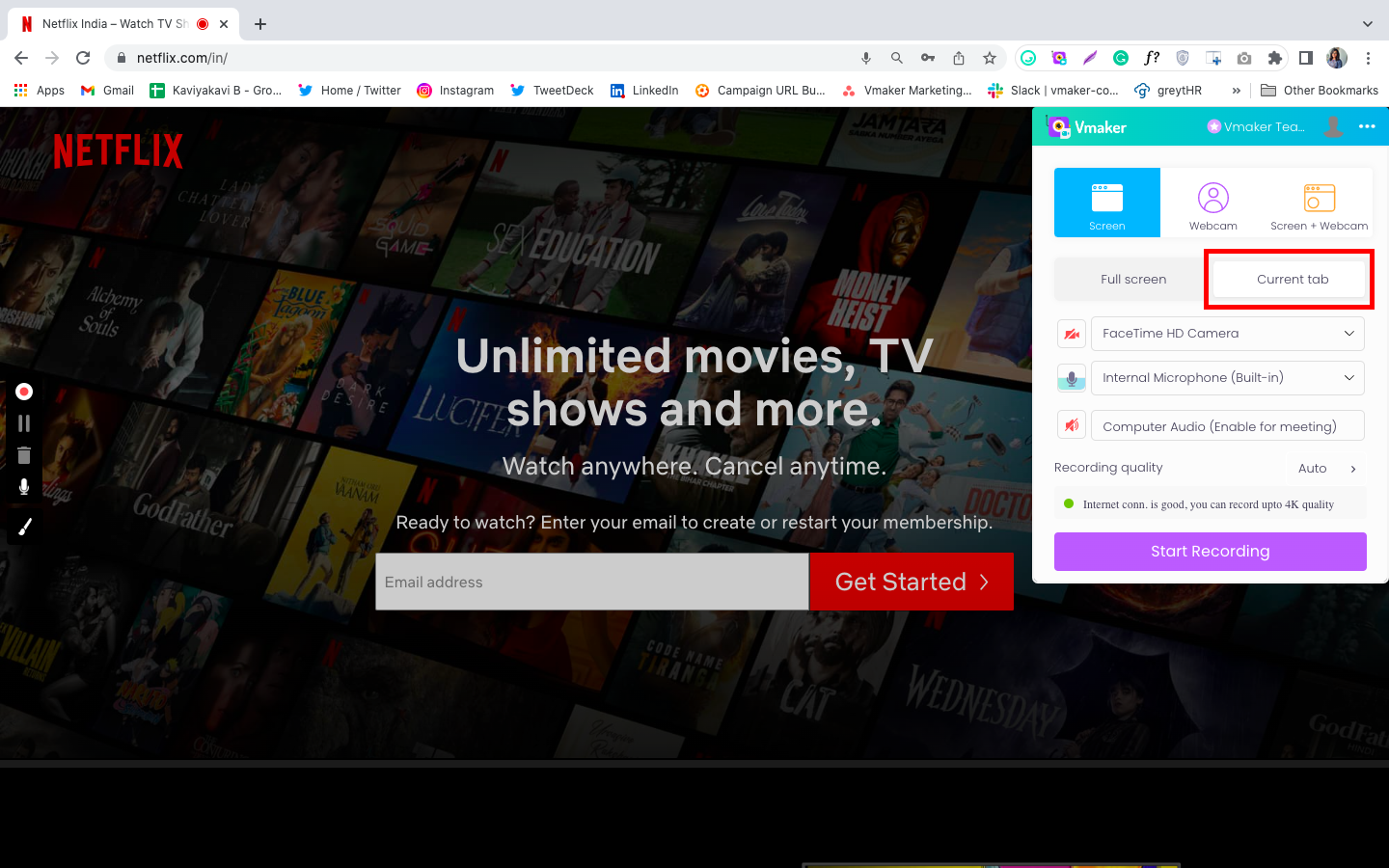The image size is (1389, 868).
Task: Open the Internal Microphone dropdown
Action: tap(1228, 378)
